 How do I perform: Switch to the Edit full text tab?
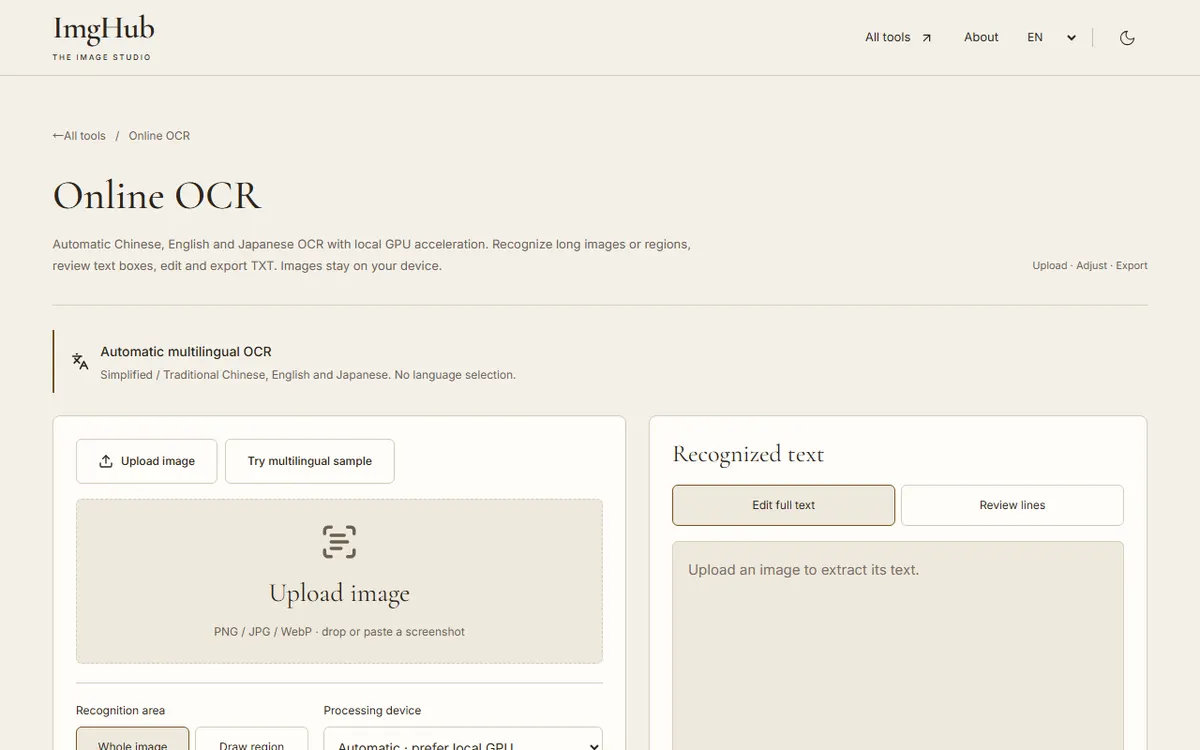(783, 505)
